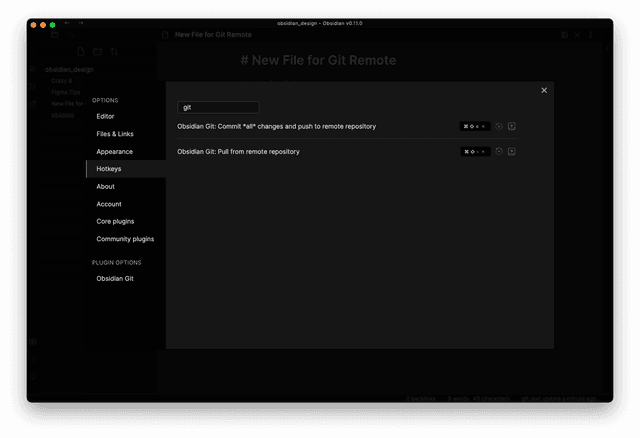Open the Community plugins section

pos(125,239)
